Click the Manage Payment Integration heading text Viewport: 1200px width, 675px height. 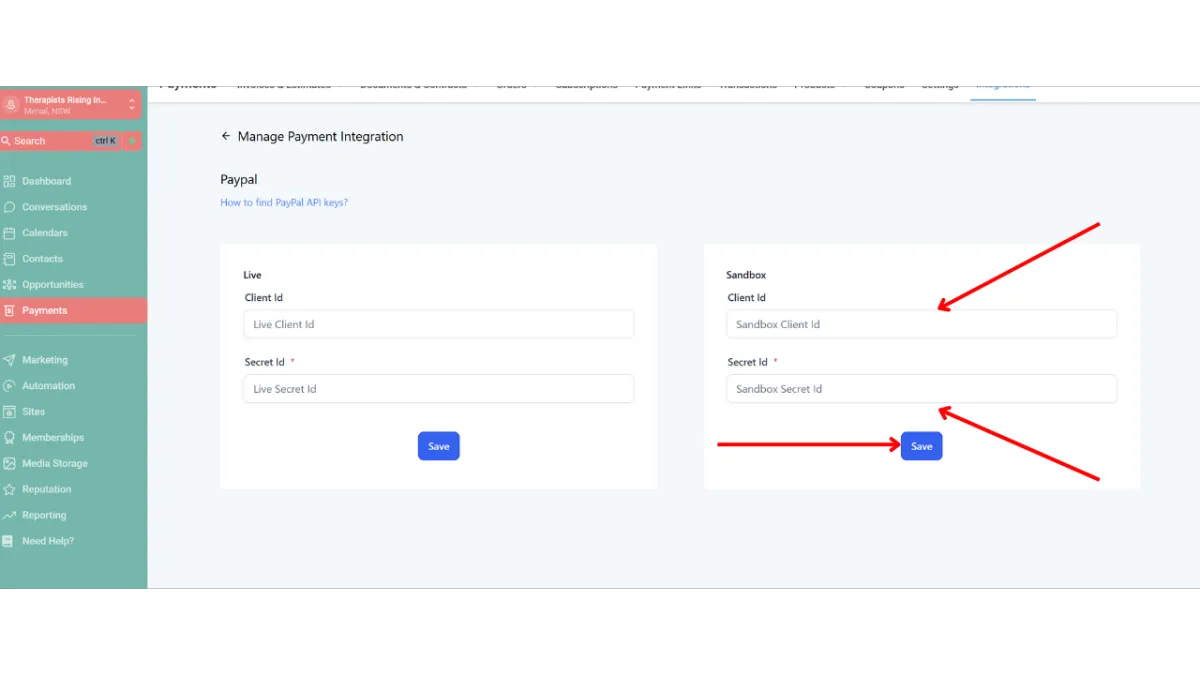321,136
